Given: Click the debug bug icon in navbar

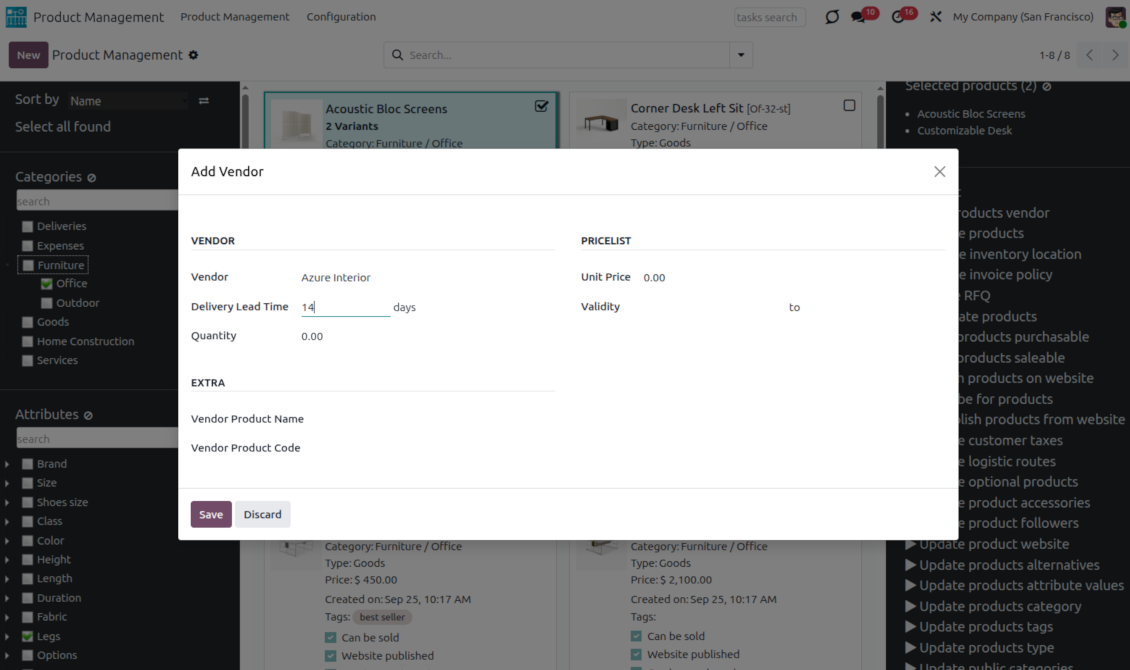Looking at the screenshot, I should [832, 17].
